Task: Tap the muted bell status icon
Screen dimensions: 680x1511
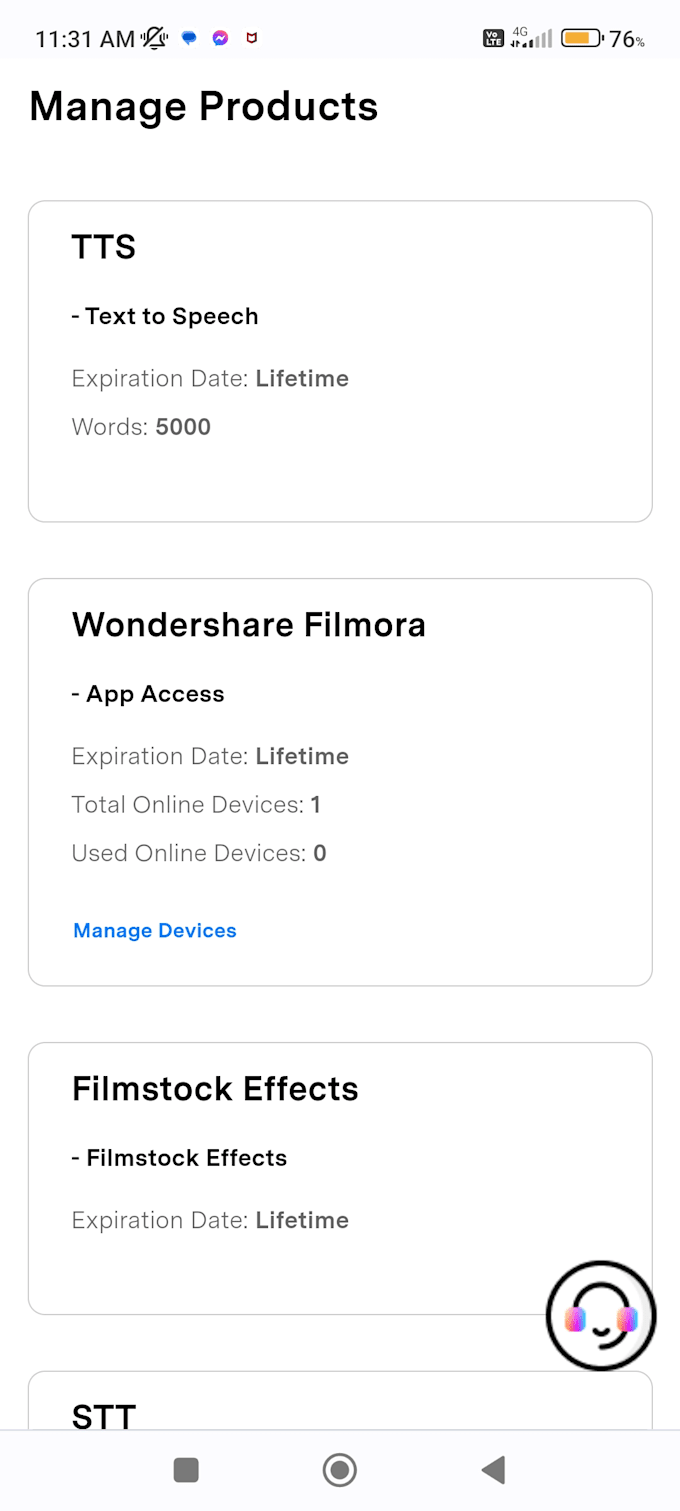Action: (155, 39)
